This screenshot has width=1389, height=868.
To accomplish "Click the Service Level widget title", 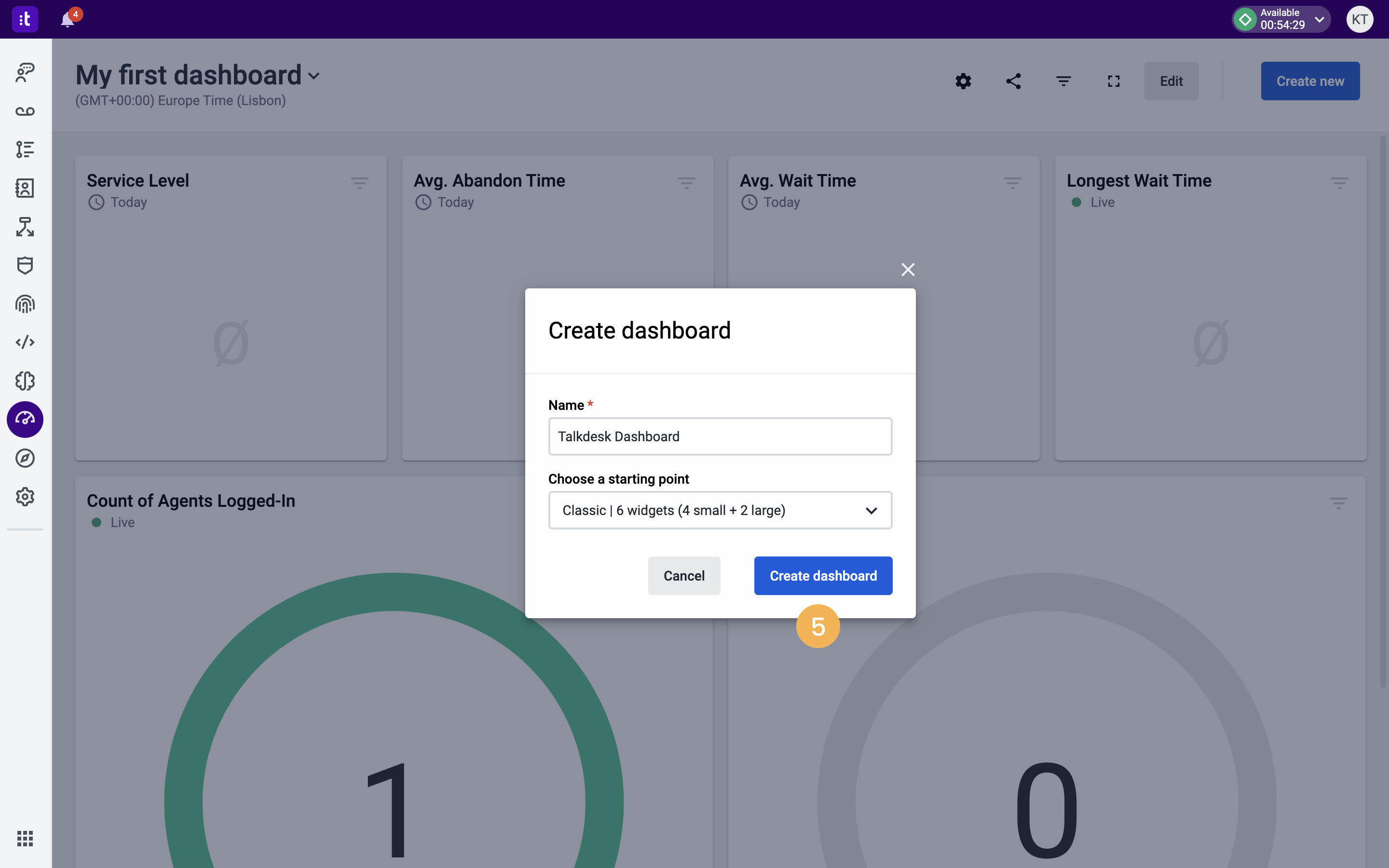I will point(138,181).
